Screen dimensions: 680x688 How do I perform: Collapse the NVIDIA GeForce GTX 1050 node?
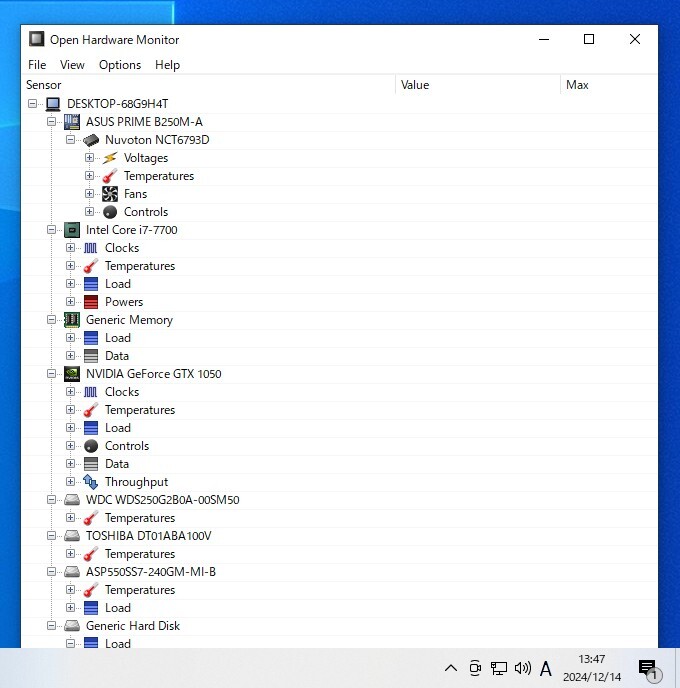[x=51, y=373]
